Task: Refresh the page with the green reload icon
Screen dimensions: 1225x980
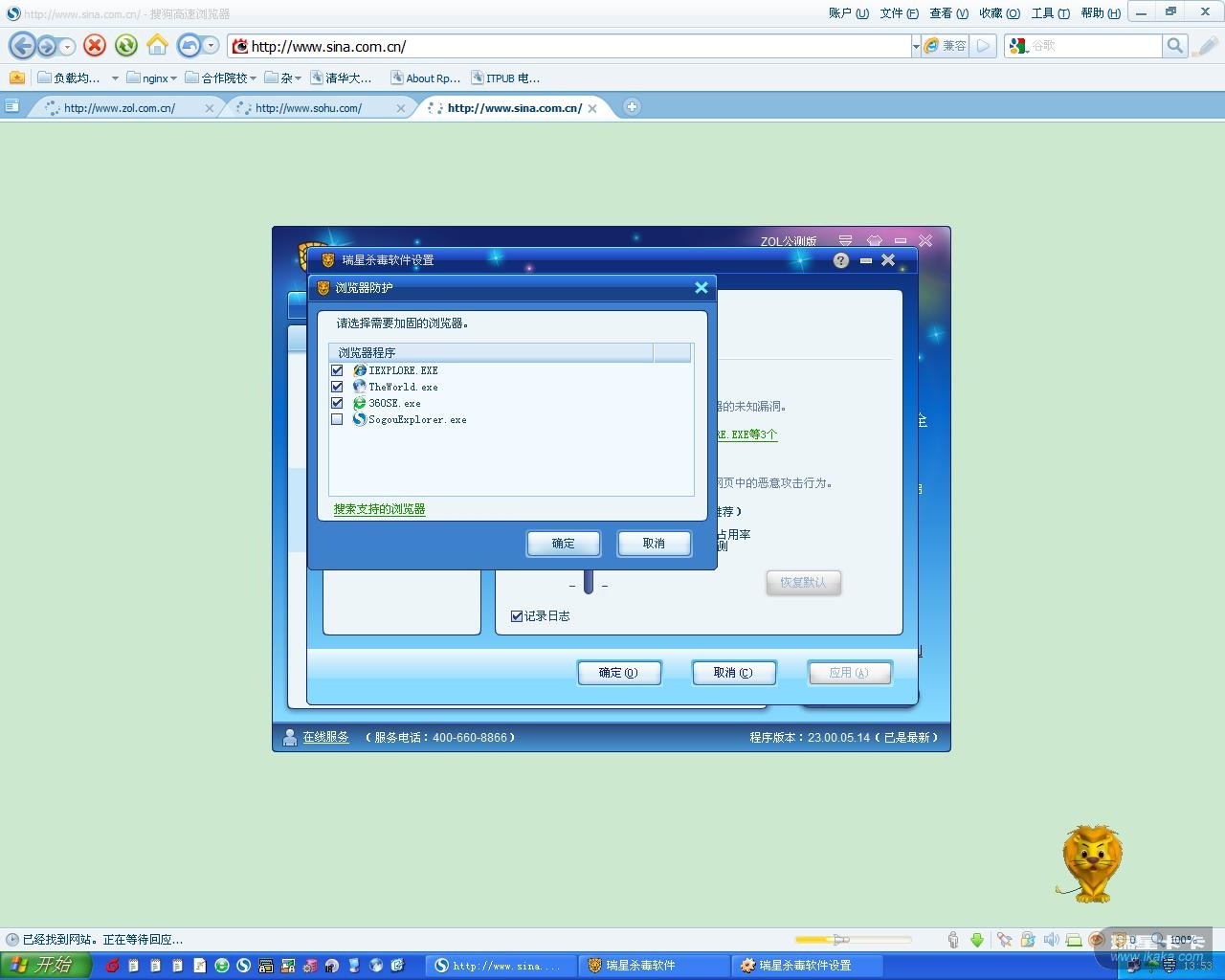Action: point(125,45)
